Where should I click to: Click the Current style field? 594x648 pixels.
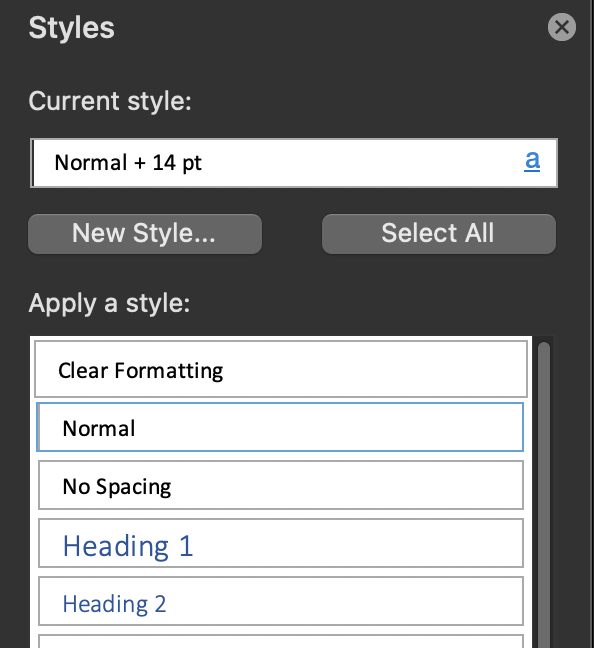(x=294, y=163)
